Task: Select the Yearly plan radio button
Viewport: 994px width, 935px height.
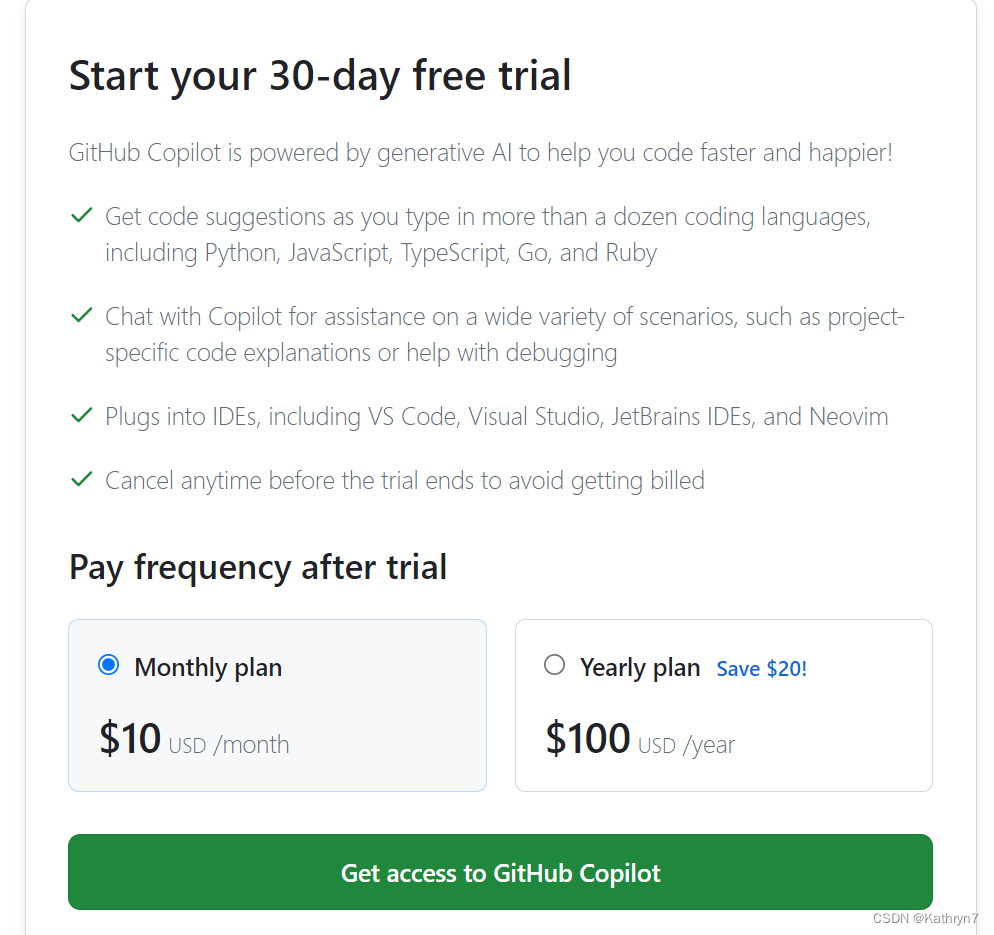Action: point(555,663)
